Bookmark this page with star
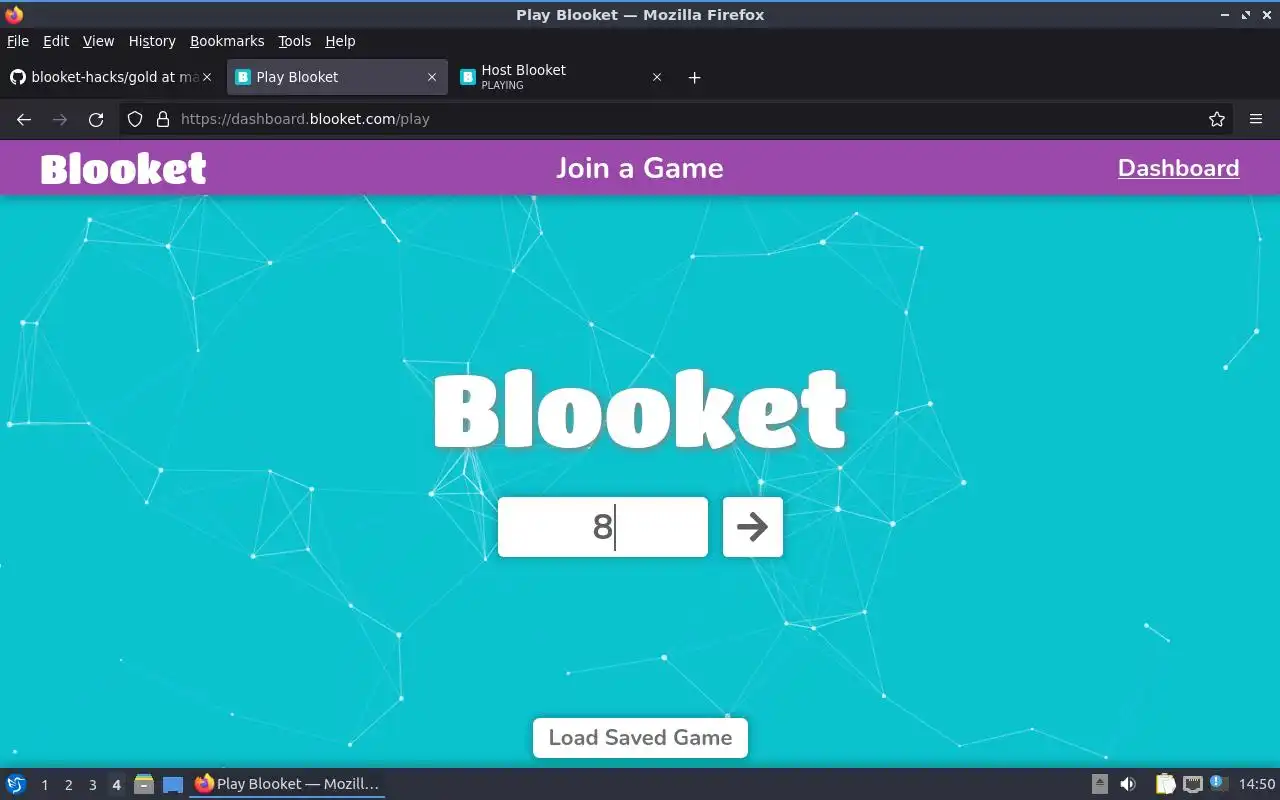Viewport: 1280px width, 800px height. pyautogui.click(x=1217, y=119)
